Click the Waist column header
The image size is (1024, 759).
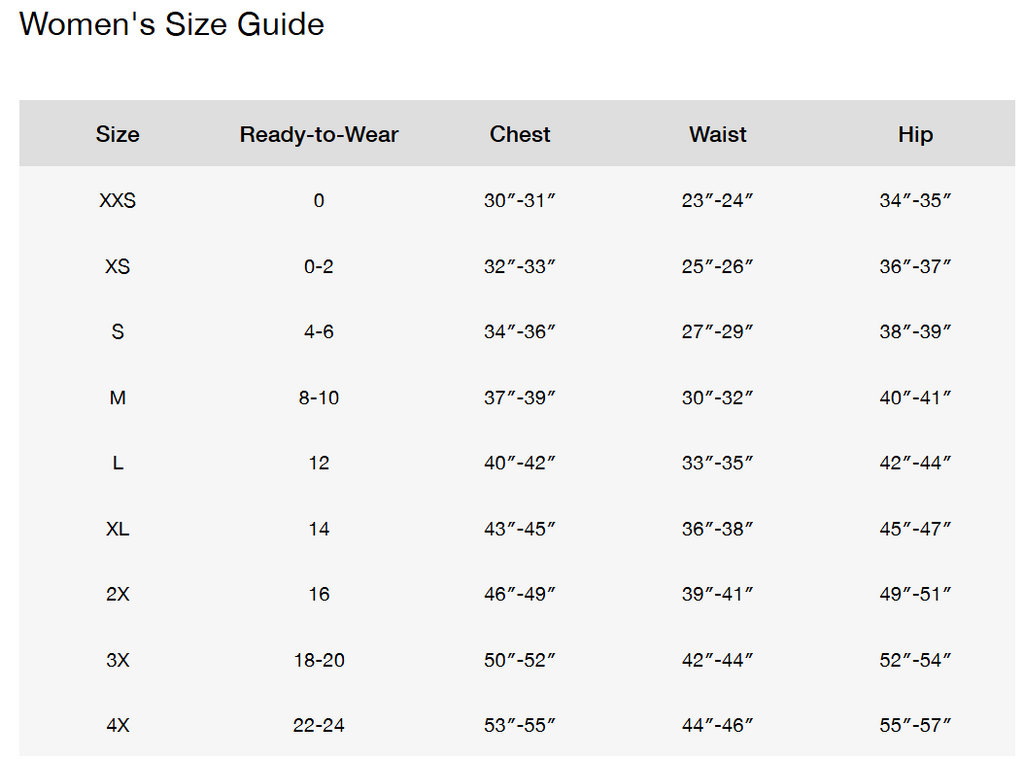718,134
